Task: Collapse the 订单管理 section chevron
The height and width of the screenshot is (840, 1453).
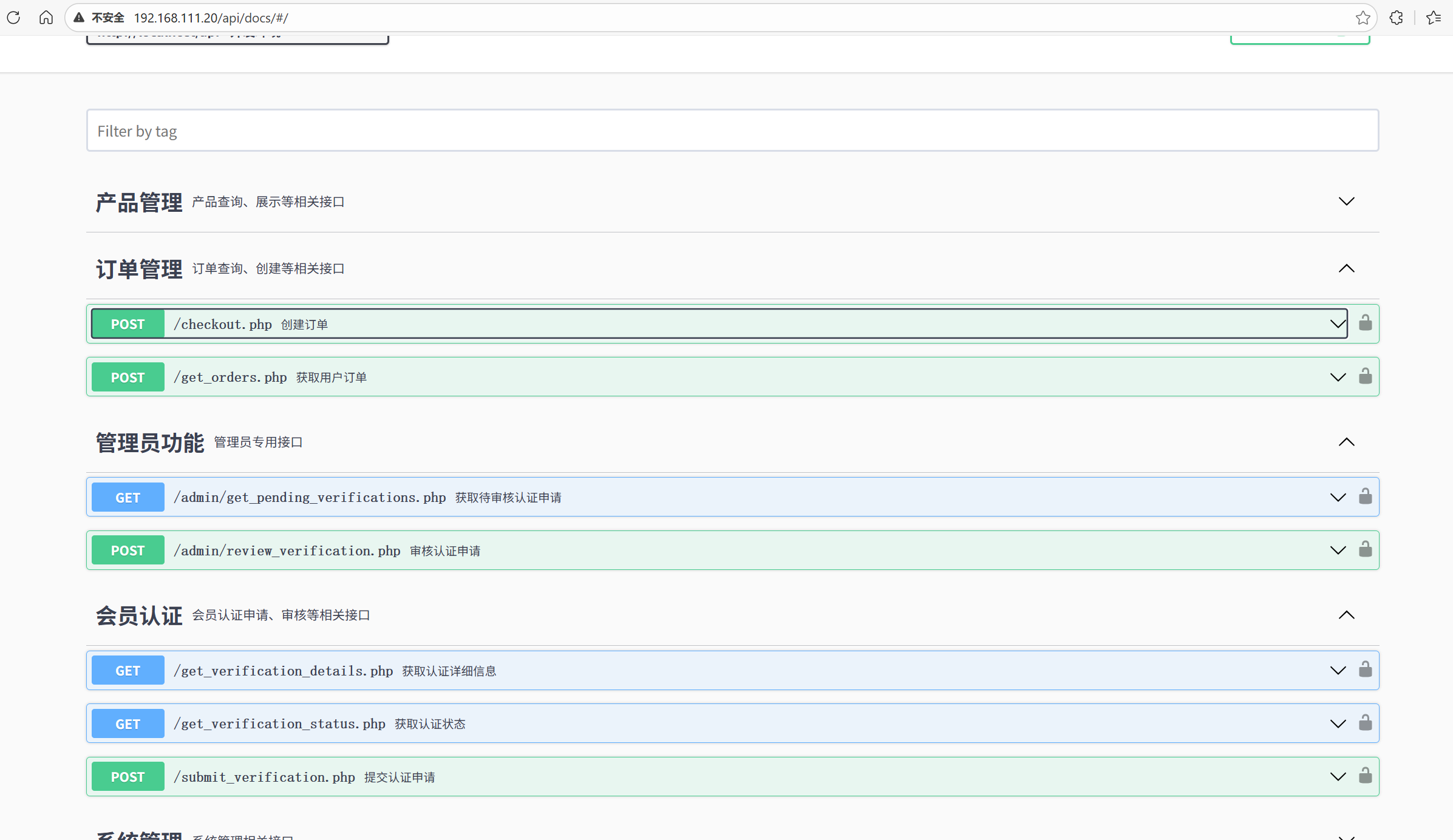Action: [1346, 268]
